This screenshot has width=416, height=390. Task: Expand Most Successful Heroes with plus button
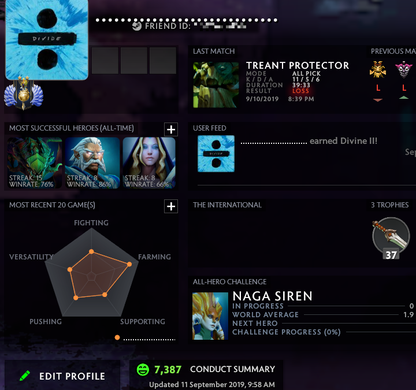click(171, 129)
